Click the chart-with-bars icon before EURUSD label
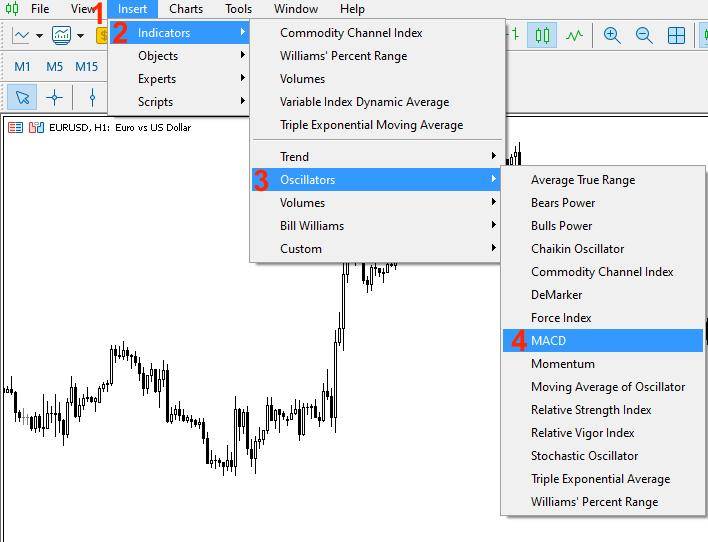This screenshot has width=708, height=542. (x=36, y=128)
